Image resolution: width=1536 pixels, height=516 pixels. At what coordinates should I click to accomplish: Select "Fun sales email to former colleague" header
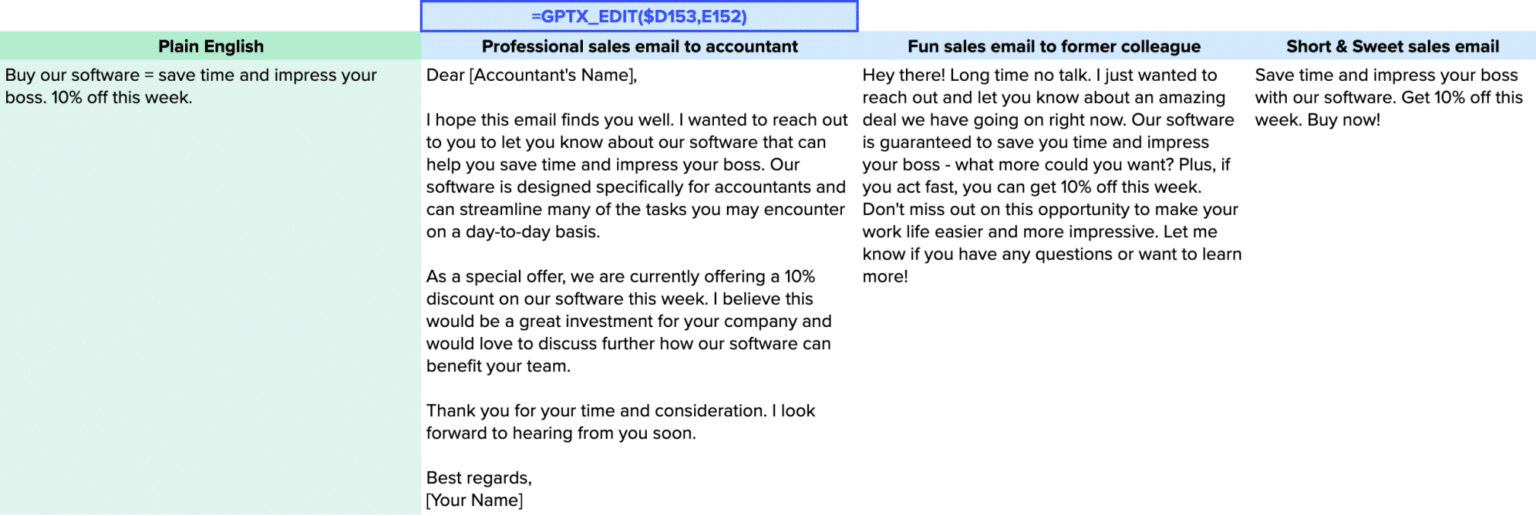coord(1054,46)
